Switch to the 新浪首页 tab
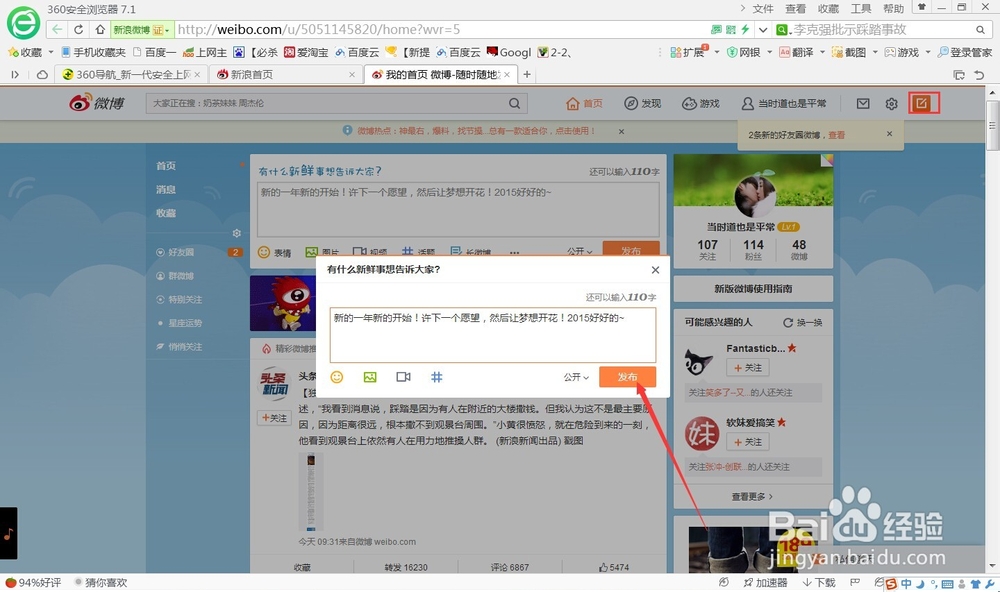The height and width of the screenshot is (592, 1000). coord(284,75)
